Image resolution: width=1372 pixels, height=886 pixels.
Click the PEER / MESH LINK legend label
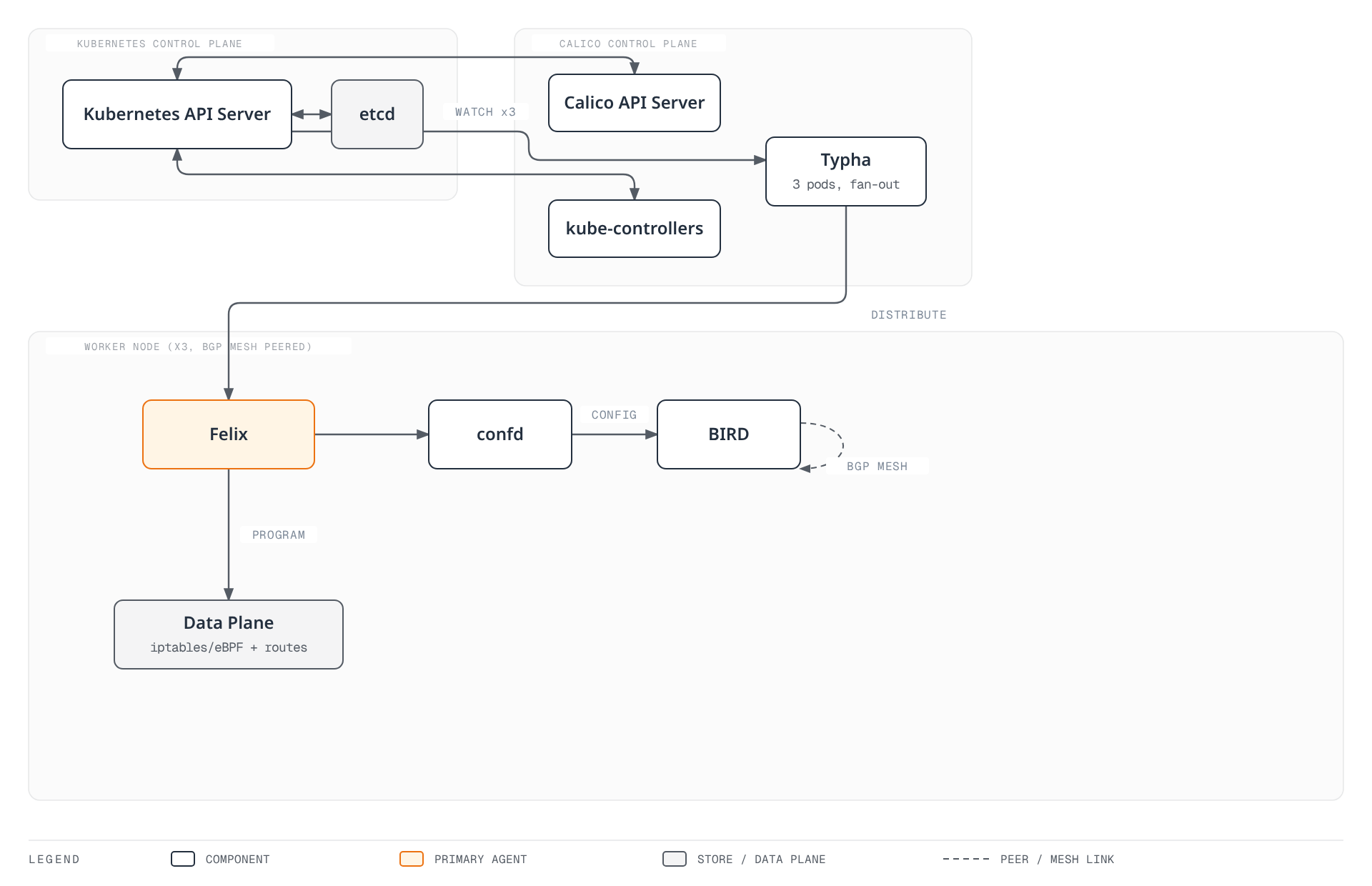coord(1058,860)
